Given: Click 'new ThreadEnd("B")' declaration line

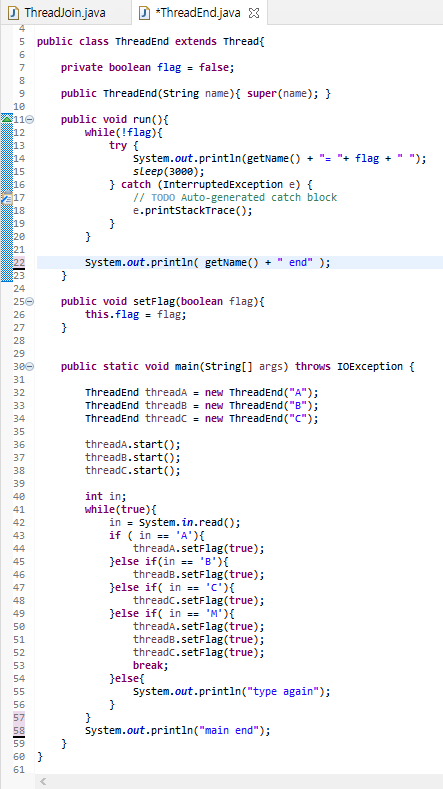Looking at the screenshot, I should [202, 406].
